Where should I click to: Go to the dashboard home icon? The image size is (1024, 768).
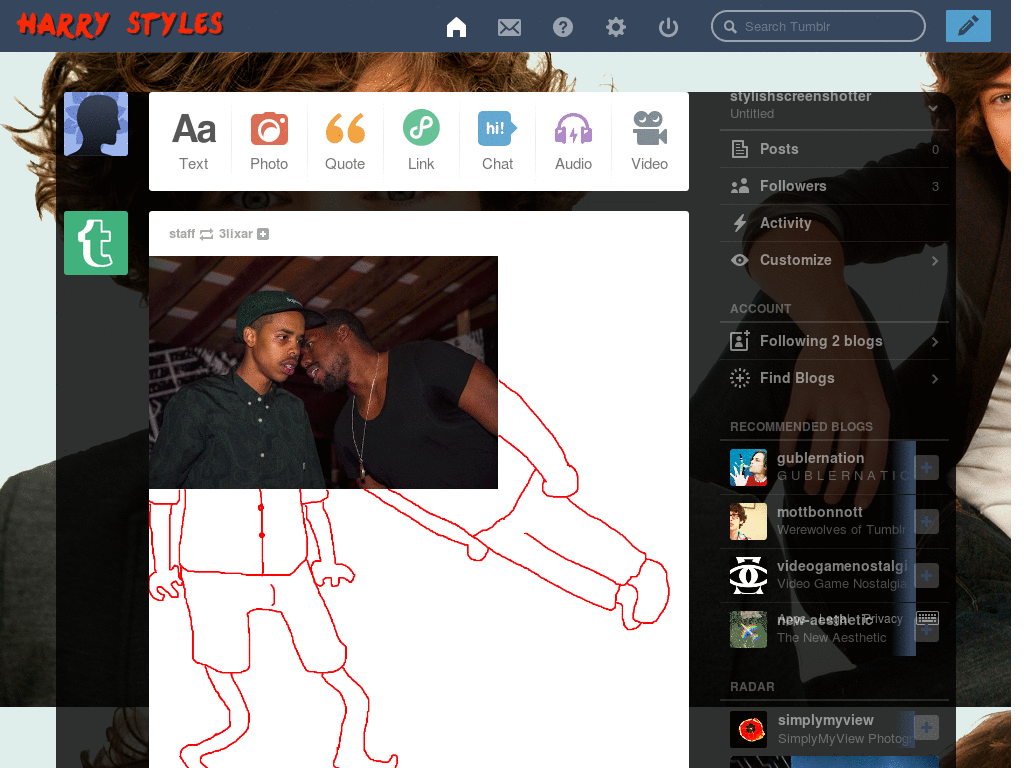[x=456, y=27]
